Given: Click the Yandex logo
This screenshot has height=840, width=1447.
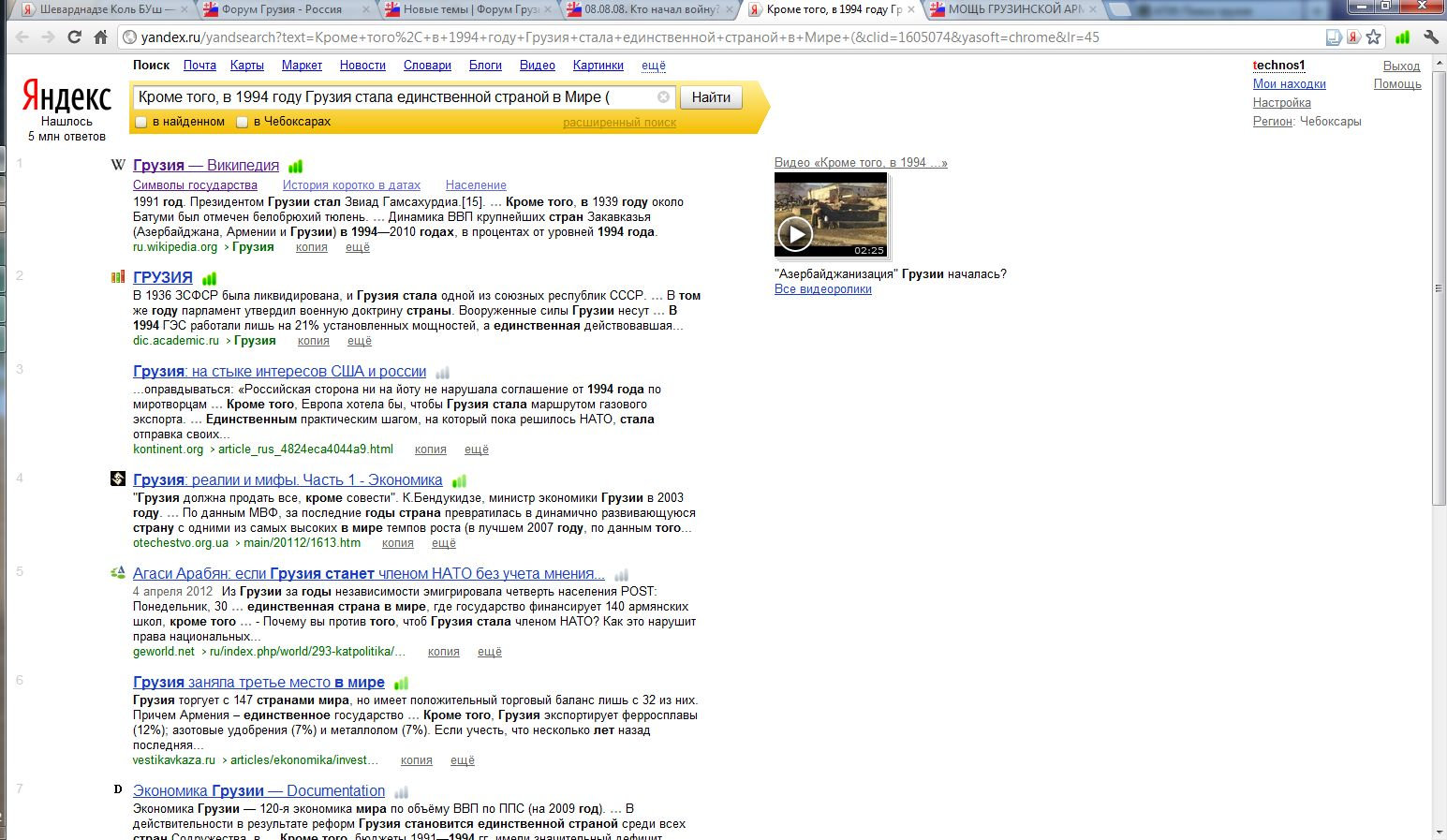Looking at the screenshot, I should pos(66,97).
